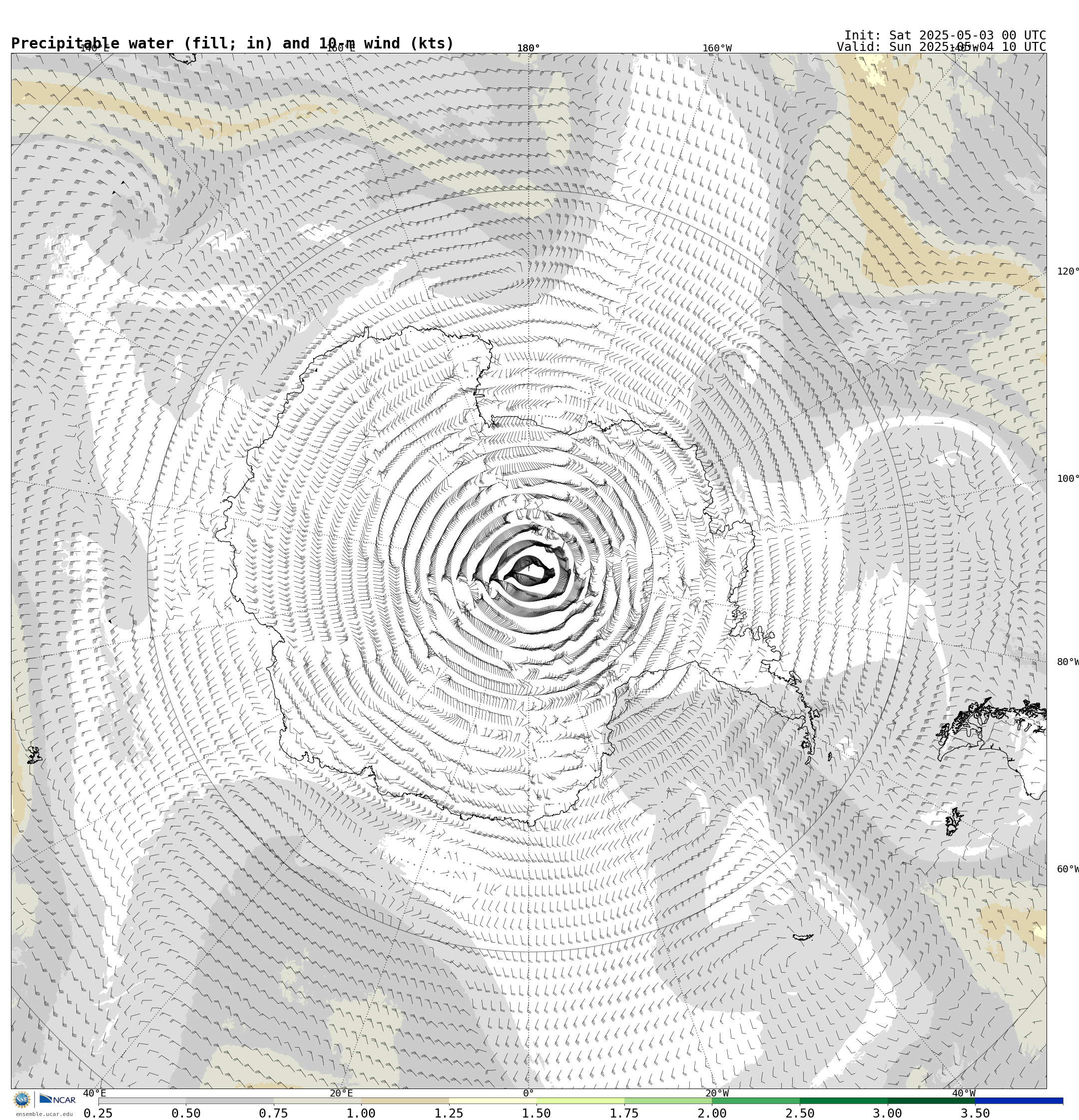Click the 180° longitude label at top
1079x1120 pixels.
click(x=529, y=48)
